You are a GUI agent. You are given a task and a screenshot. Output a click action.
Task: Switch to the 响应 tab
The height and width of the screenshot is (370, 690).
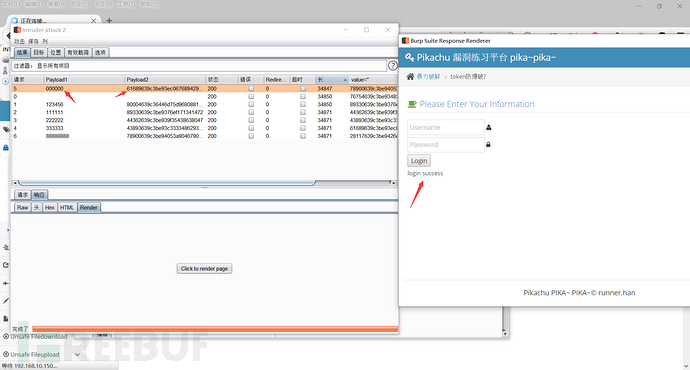click(x=39, y=195)
